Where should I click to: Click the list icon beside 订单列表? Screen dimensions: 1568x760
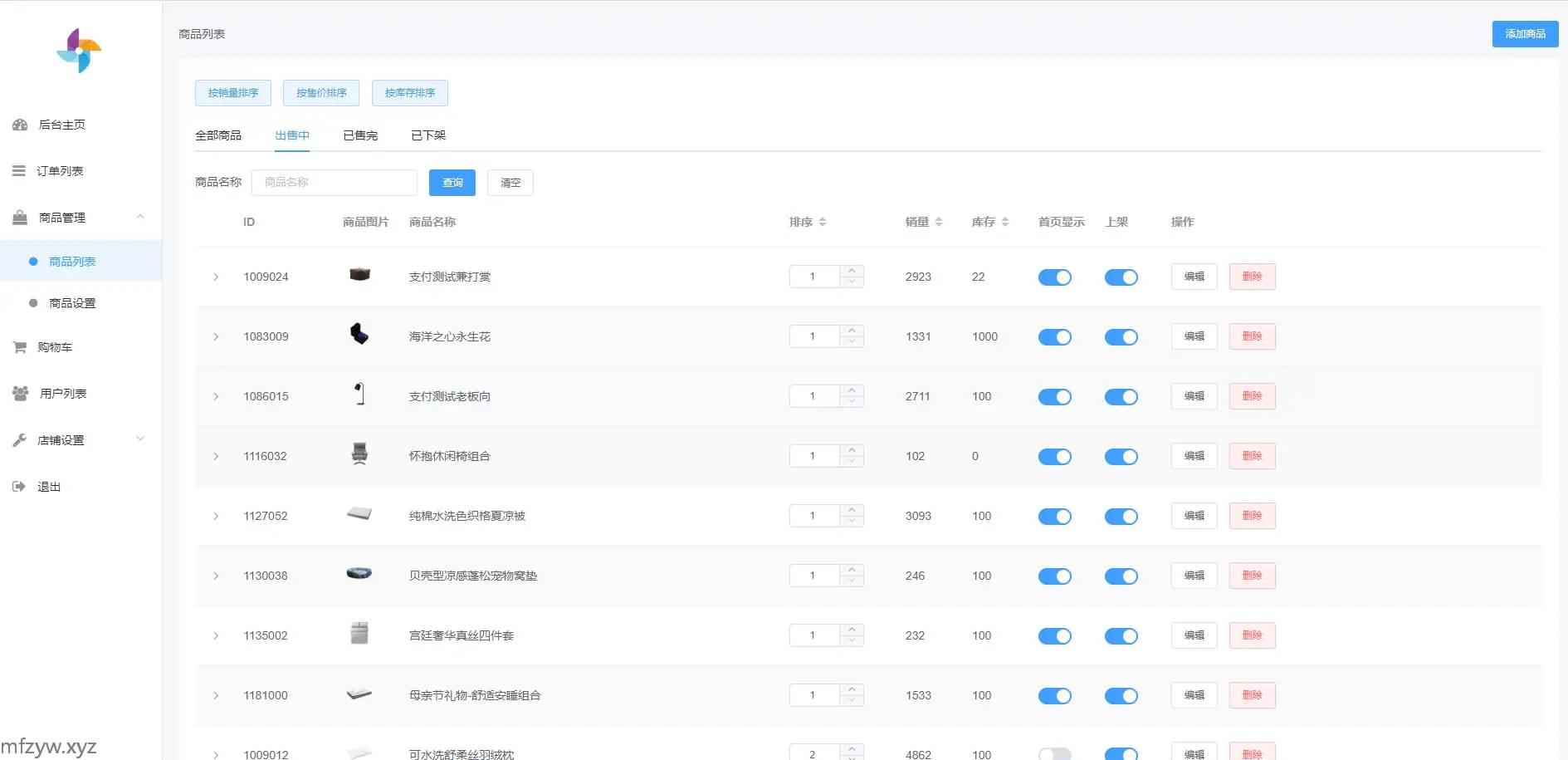(19, 171)
